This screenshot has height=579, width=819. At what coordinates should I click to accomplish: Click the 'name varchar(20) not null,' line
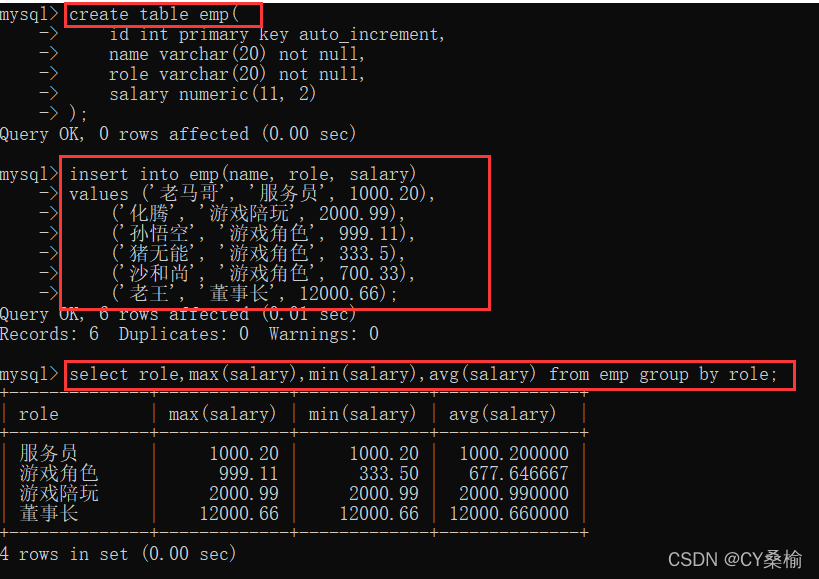[x=237, y=54]
